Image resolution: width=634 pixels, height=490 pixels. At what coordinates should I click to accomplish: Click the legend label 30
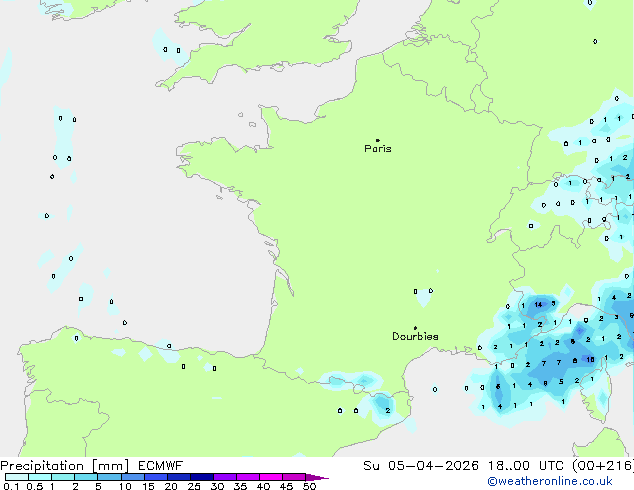pyautogui.click(x=217, y=486)
